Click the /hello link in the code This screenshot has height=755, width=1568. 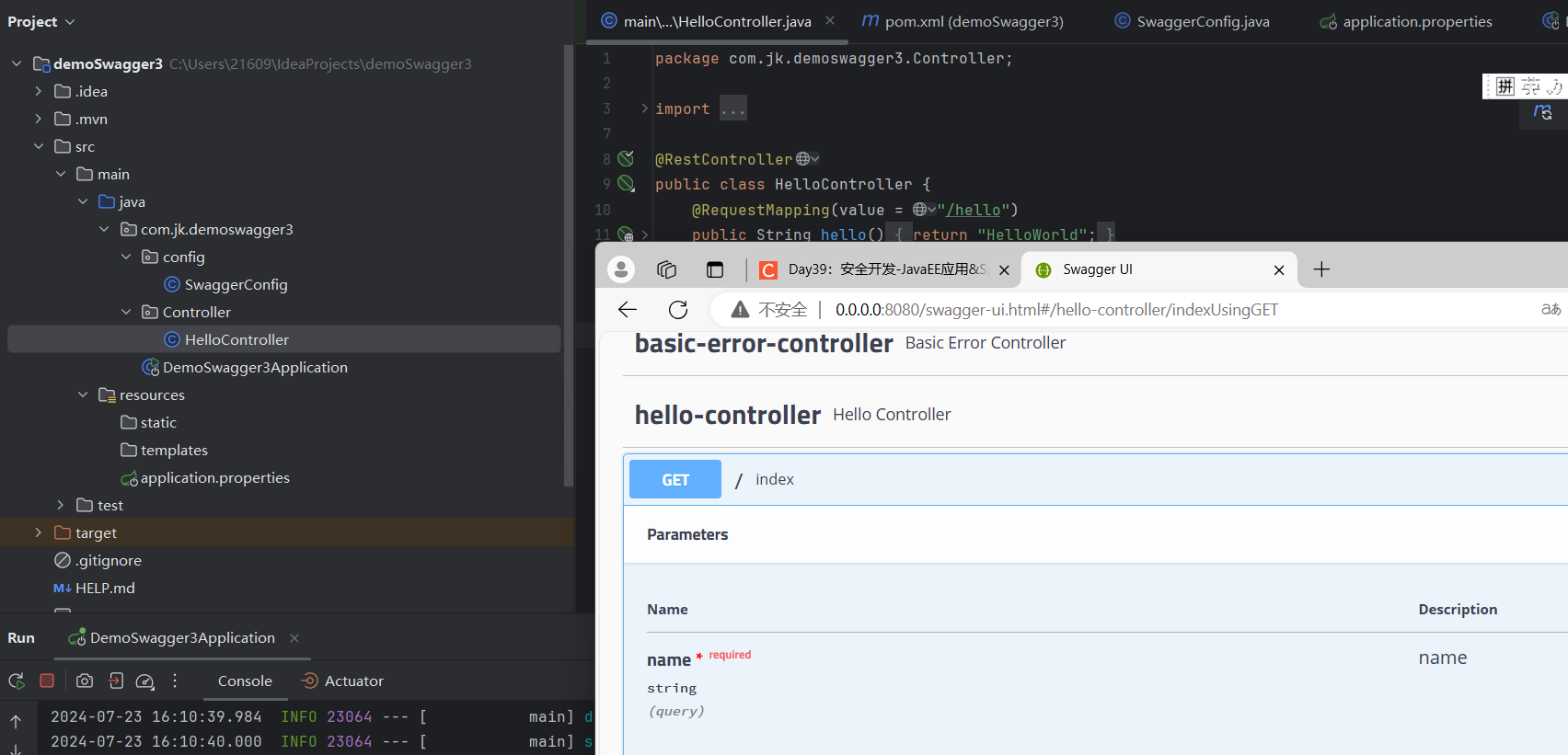coord(974,210)
